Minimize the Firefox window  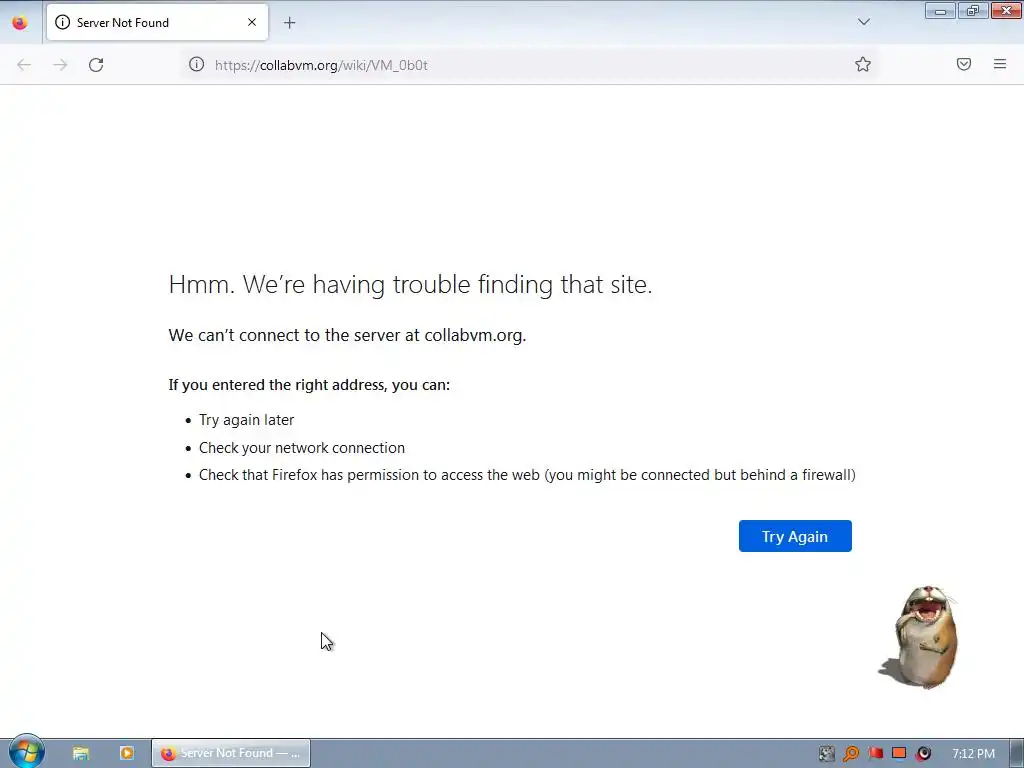click(940, 11)
